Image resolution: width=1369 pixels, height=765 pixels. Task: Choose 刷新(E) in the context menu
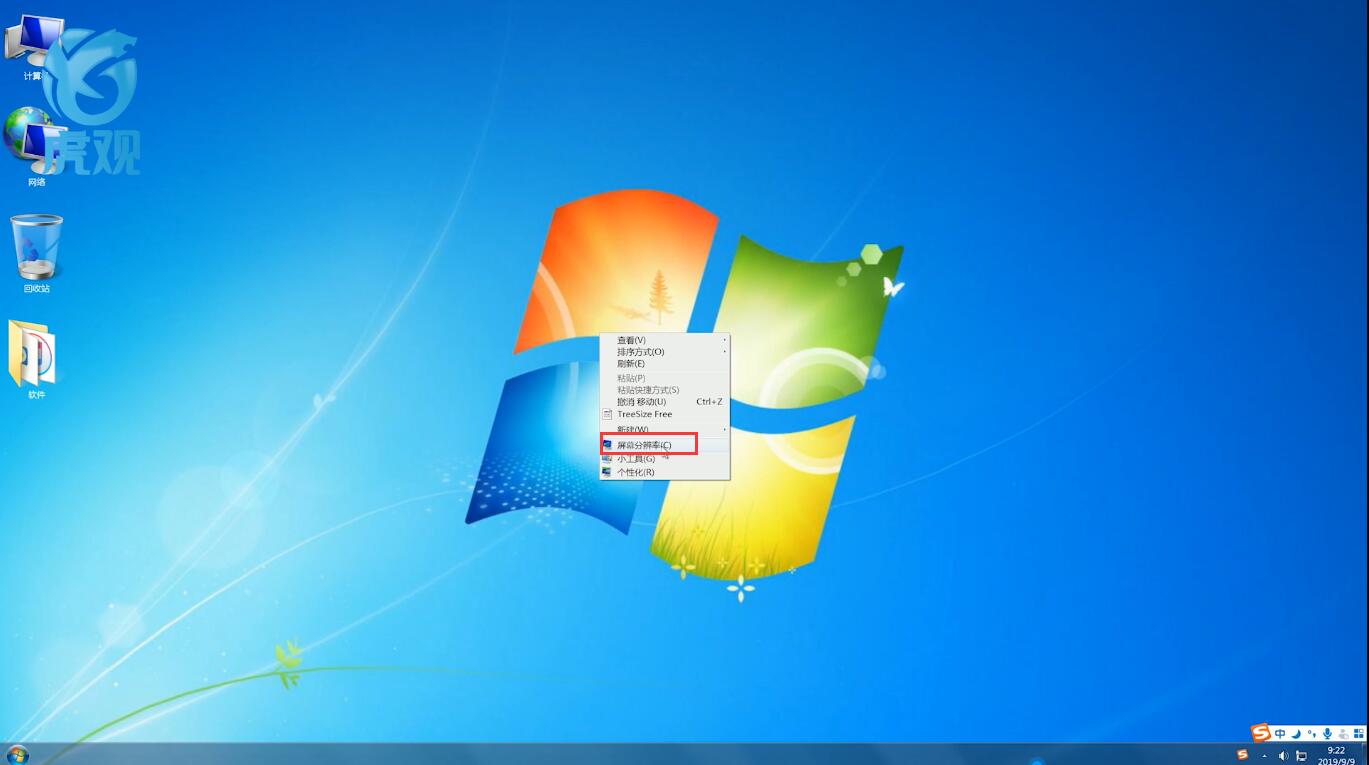tap(664, 364)
